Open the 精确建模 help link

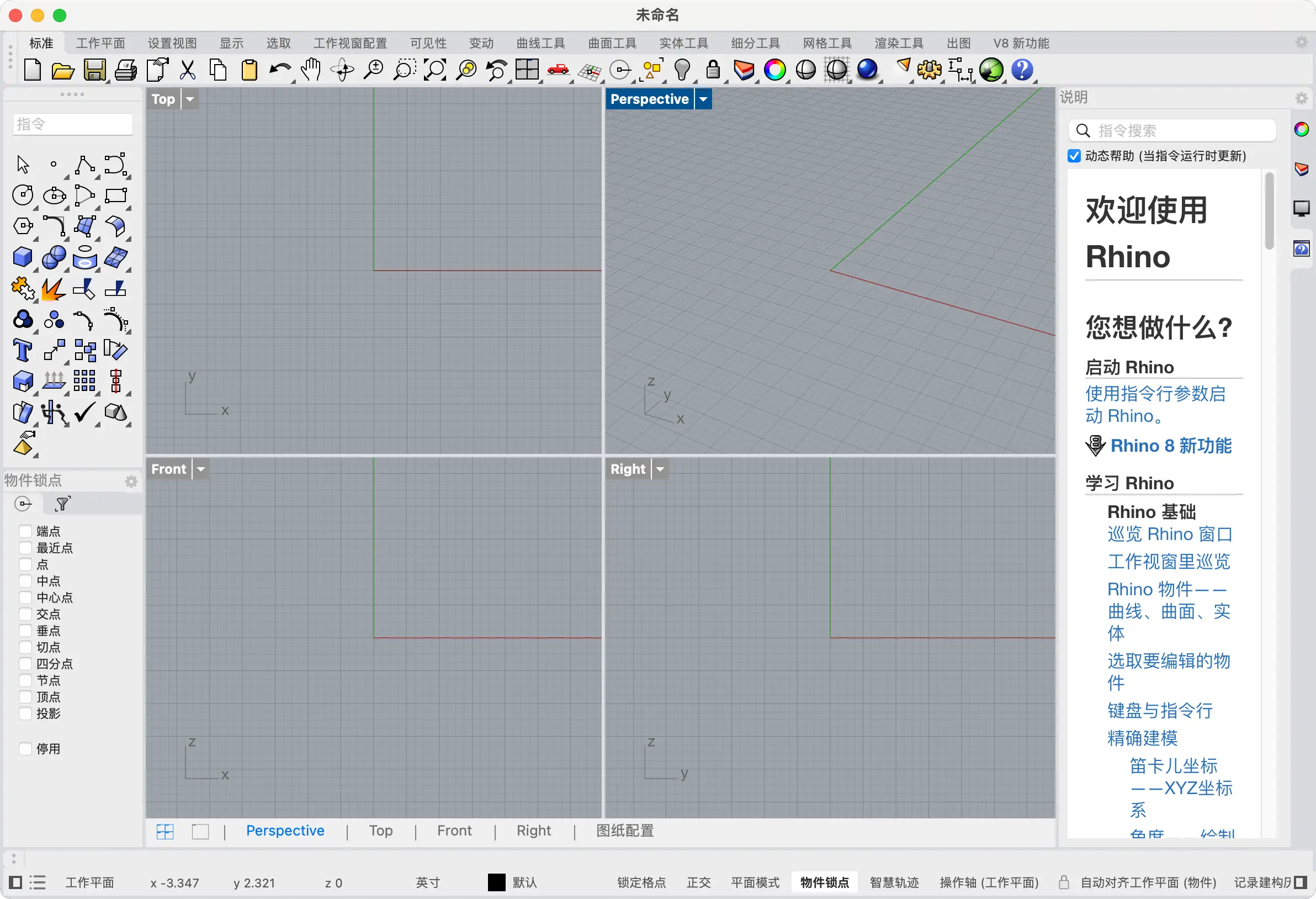click(x=1142, y=738)
